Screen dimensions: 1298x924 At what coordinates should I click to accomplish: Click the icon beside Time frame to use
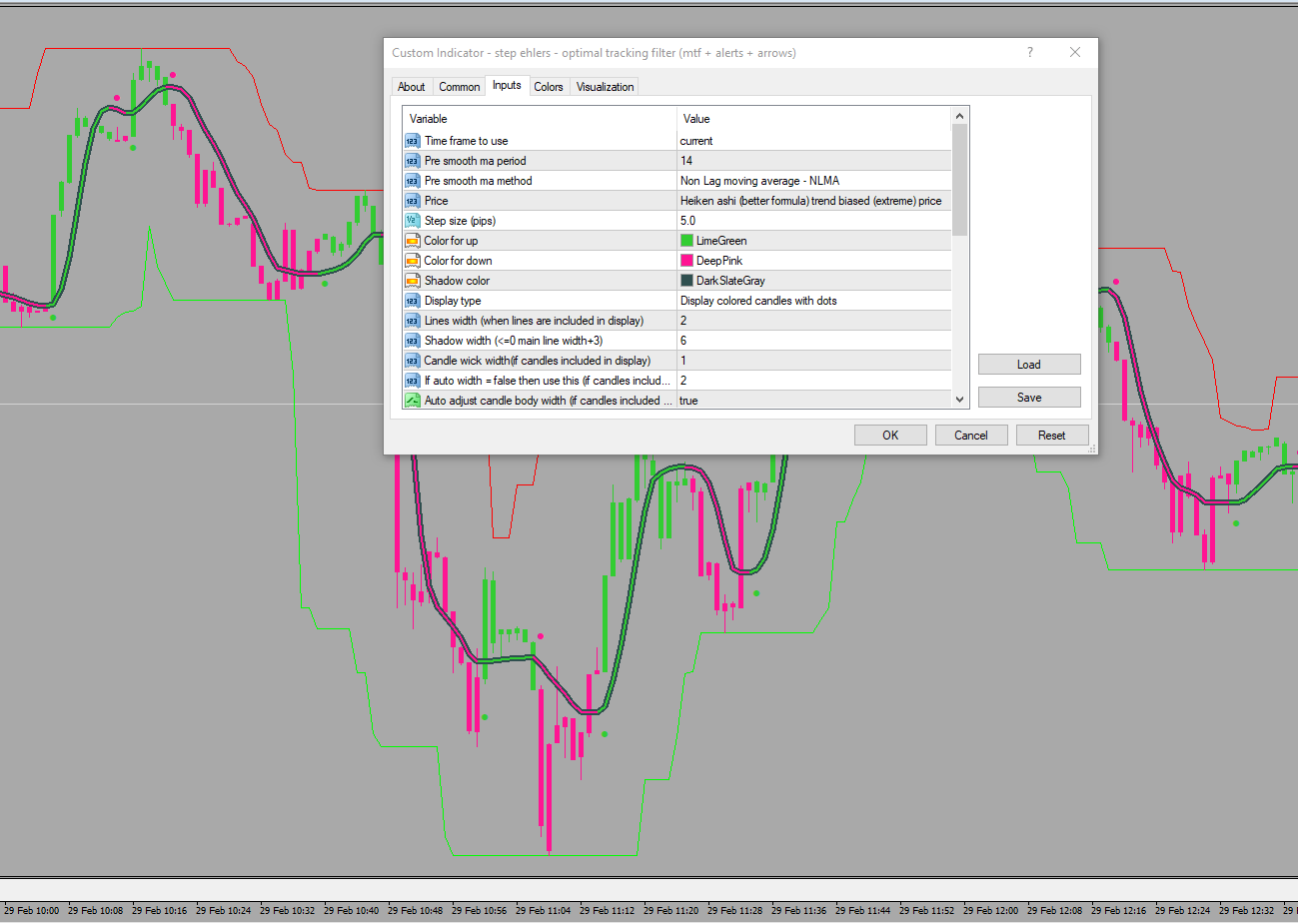tap(412, 141)
